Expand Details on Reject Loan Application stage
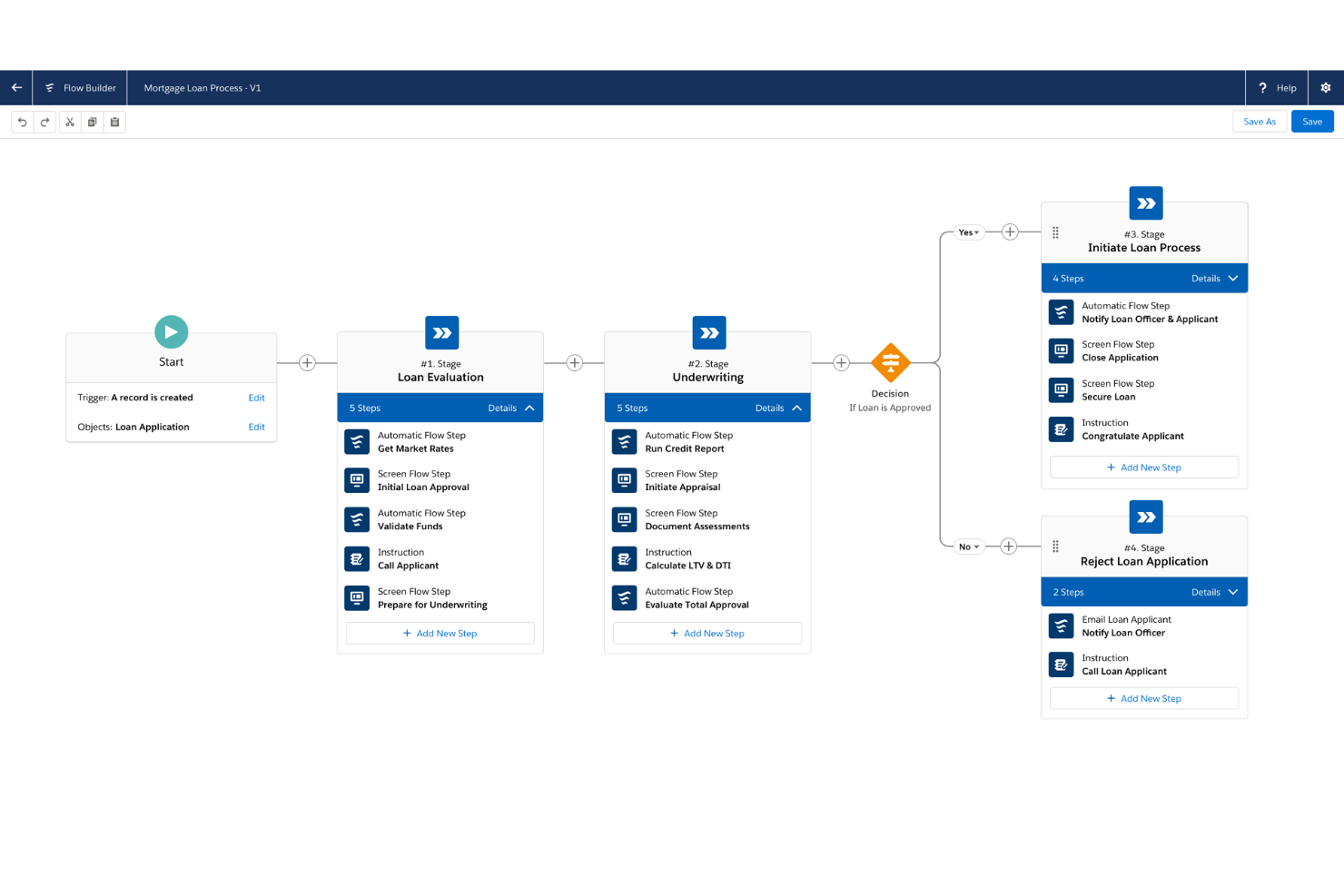This screenshot has height=896, width=1344. [x=1231, y=591]
